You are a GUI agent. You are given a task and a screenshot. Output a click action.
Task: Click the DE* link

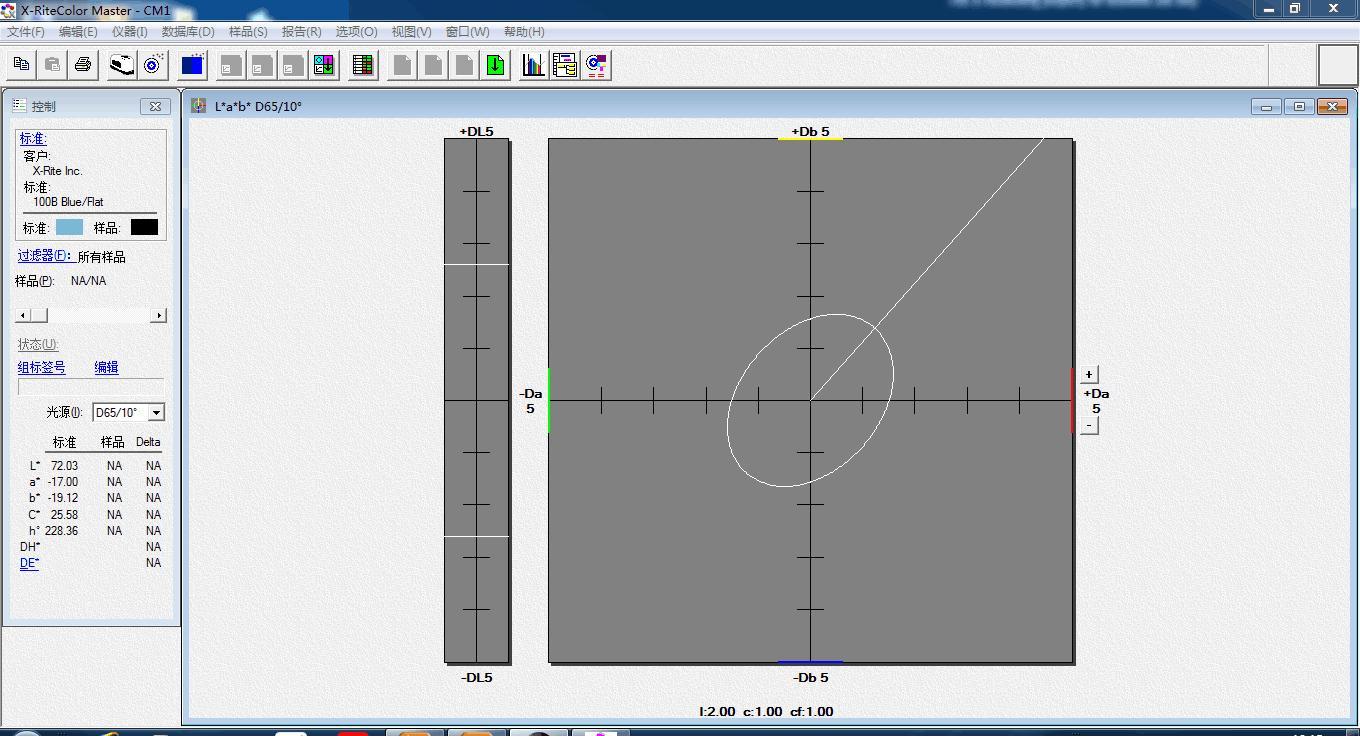tap(29, 563)
